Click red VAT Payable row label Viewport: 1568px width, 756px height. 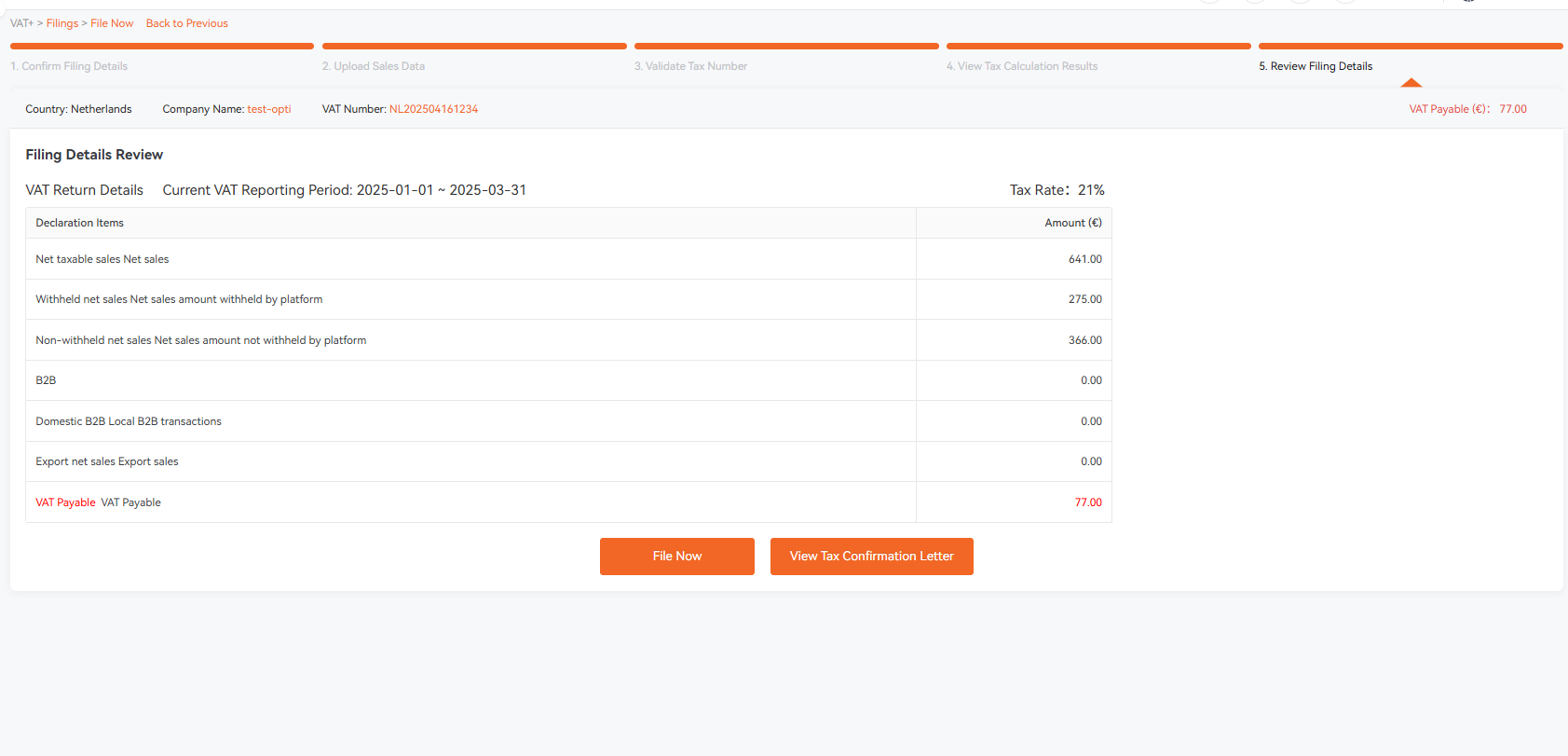click(x=65, y=502)
